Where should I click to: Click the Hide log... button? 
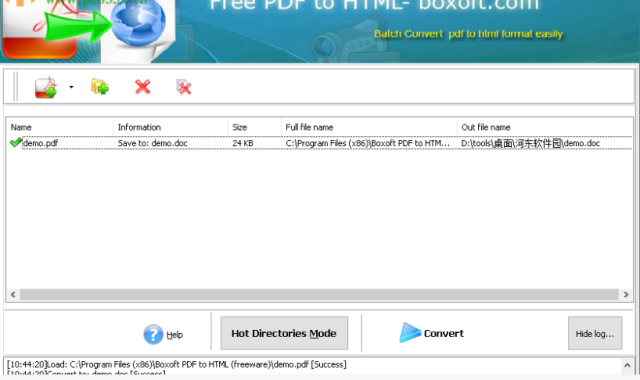pyautogui.click(x=595, y=333)
